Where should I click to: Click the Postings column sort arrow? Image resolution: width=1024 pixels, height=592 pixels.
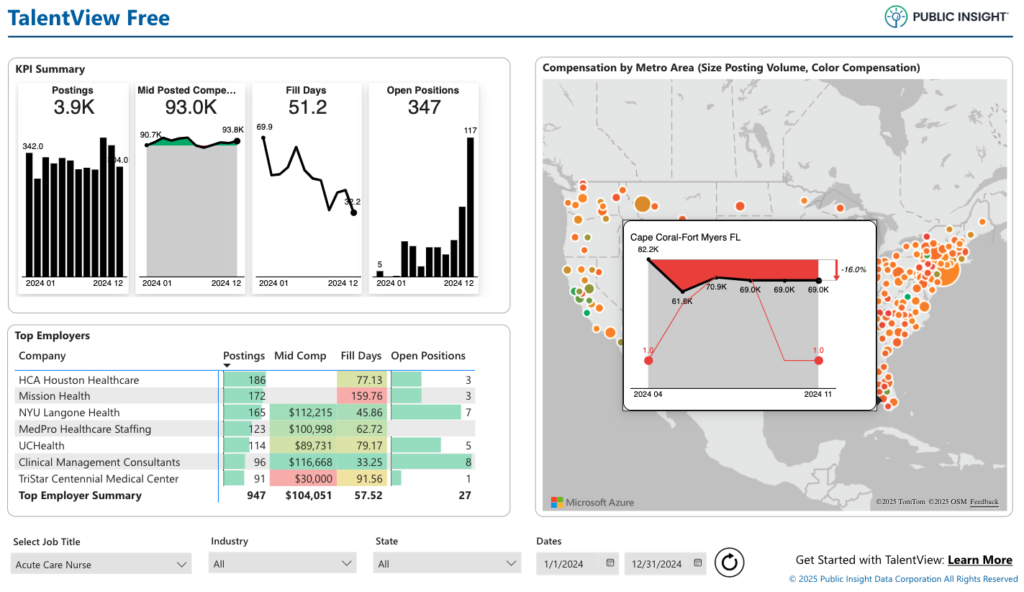tap(227, 366)
